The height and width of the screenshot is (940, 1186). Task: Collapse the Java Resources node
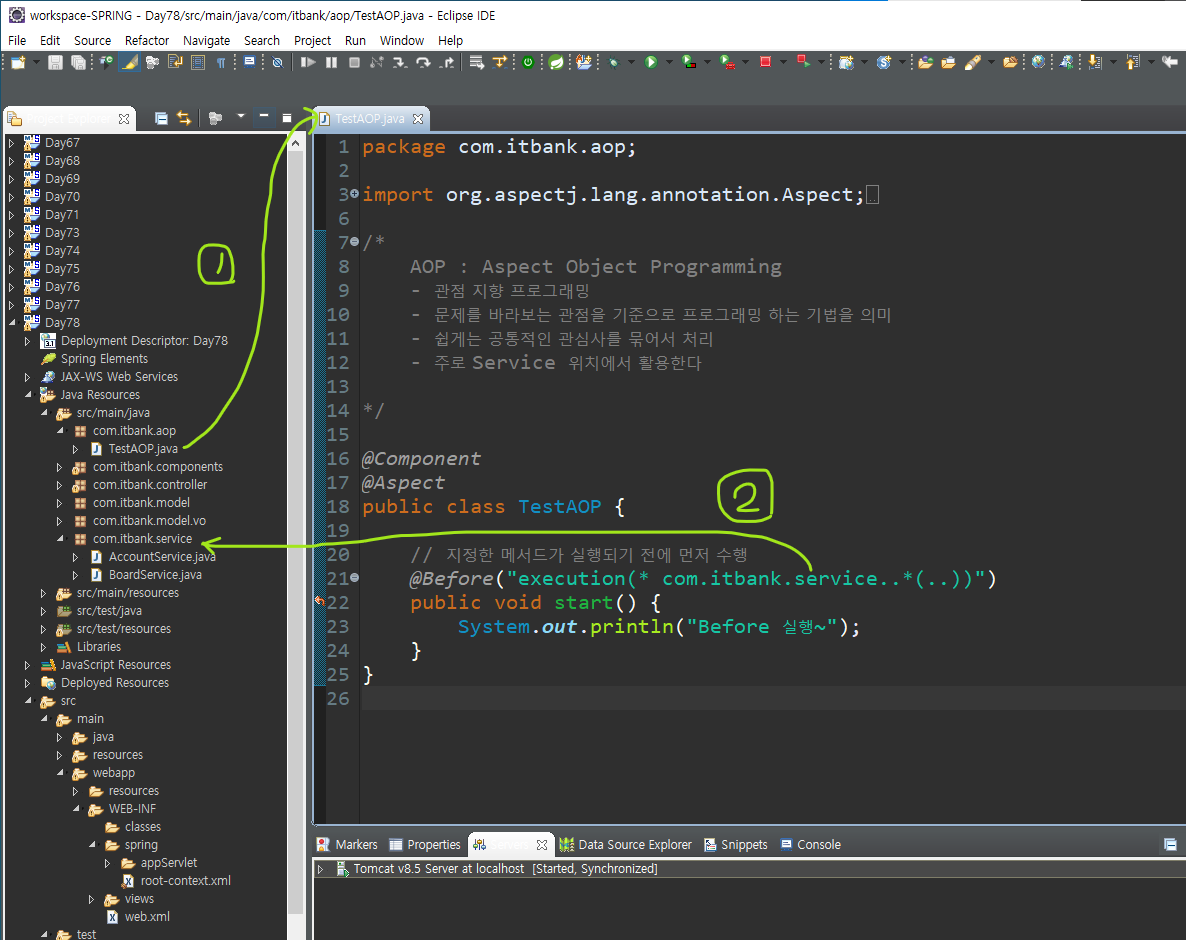pyautogui.click(x=28, y=395)
